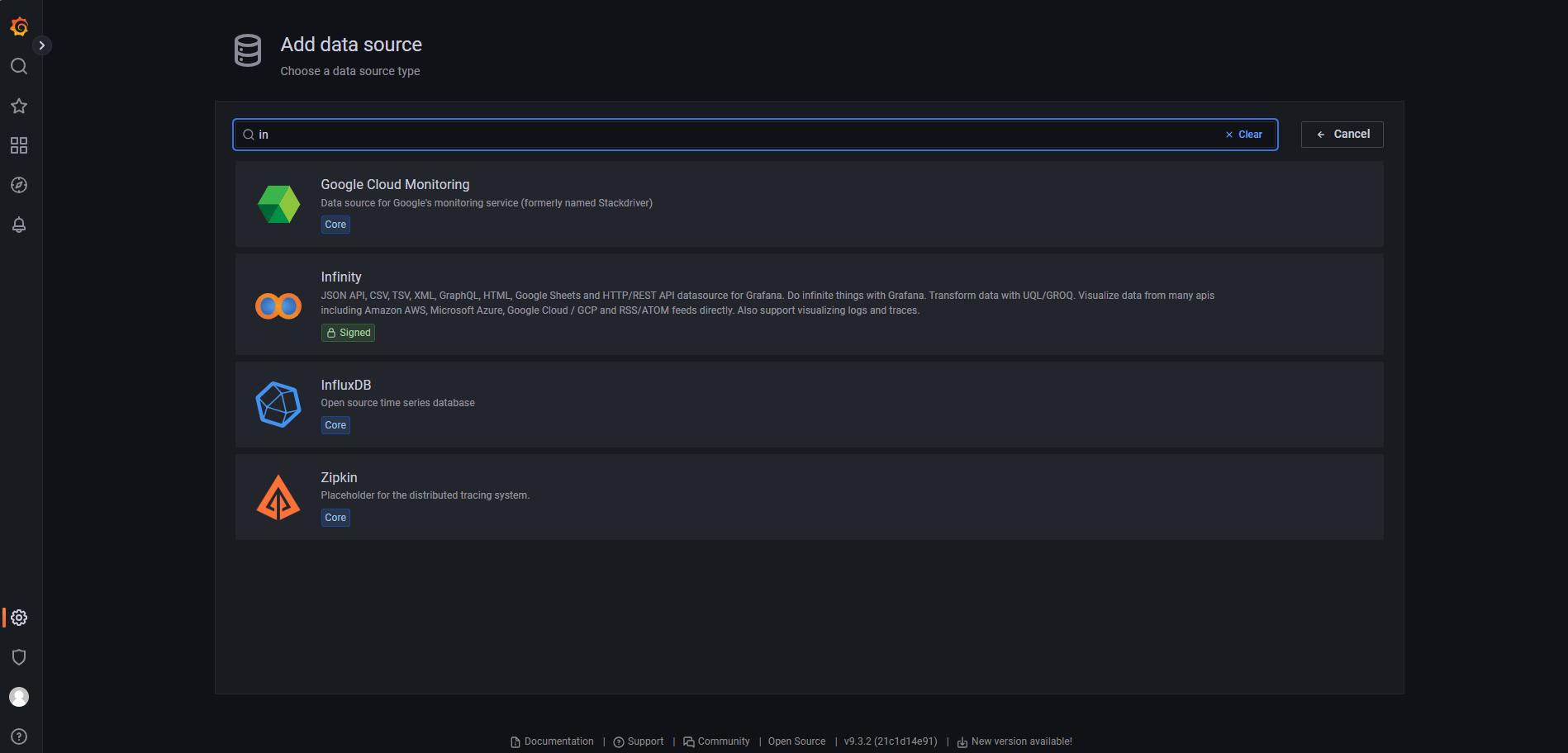Screen dimensions: 1568x753
Task: Click the data source database header icon
Action: 248,50
